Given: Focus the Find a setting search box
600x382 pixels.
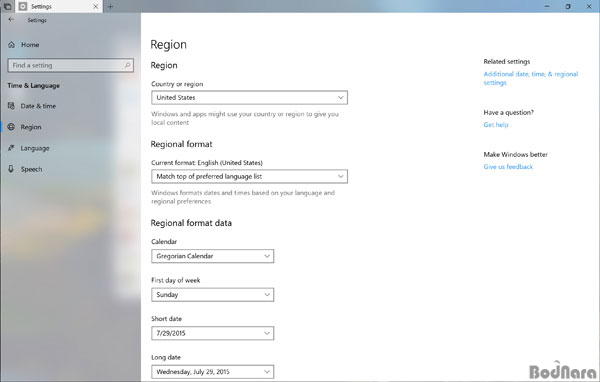Looking at the screenshot, I should pyautogui.click(x=70, y=65).
